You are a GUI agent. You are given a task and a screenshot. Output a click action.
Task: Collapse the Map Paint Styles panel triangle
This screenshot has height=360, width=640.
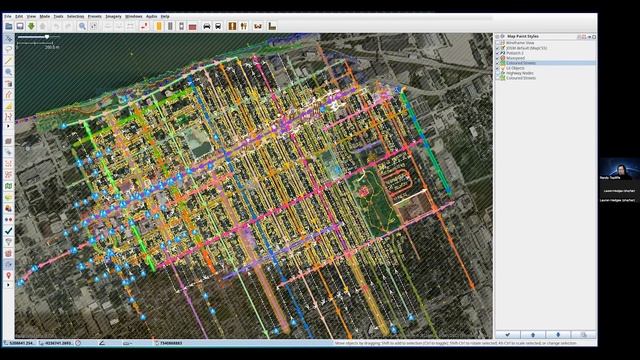coord(498,36)
